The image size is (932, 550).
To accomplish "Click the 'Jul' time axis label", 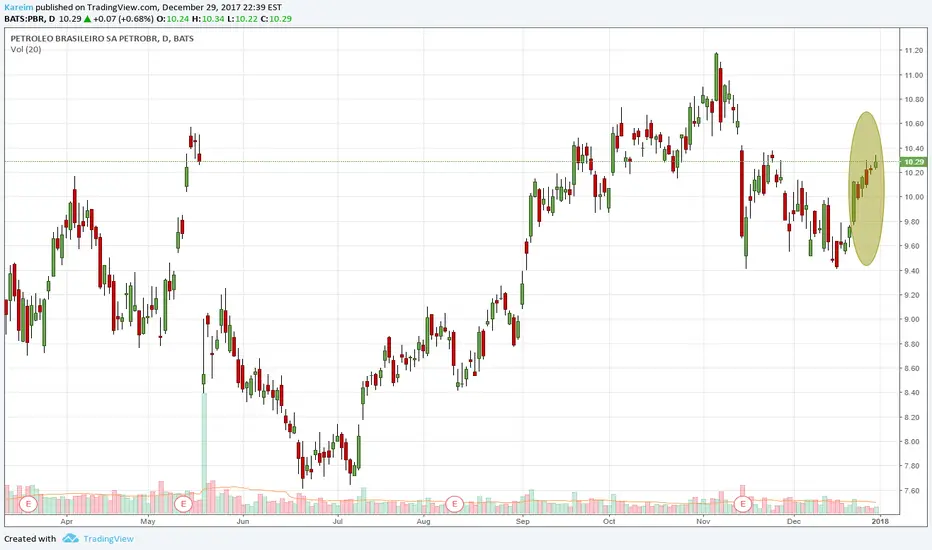I will click(x=338, y=521).
